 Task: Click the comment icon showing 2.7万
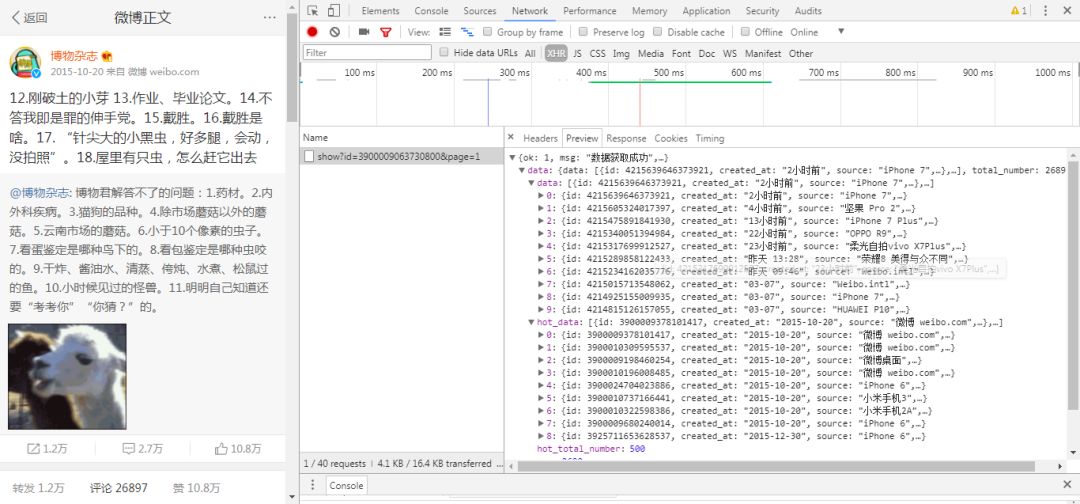pyautogui.click(x=129, y=449)
